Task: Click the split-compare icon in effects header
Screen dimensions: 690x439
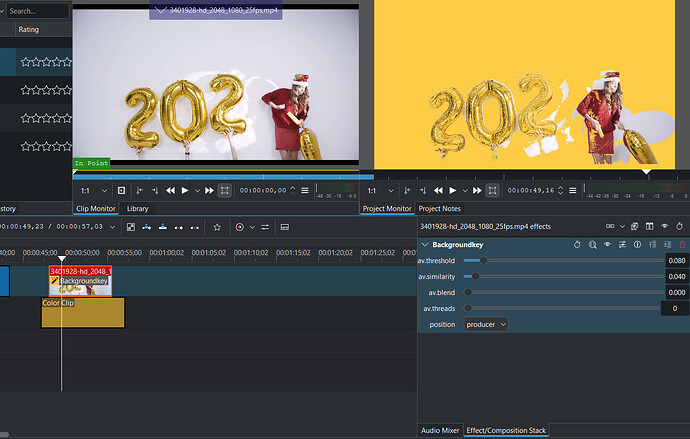Action: [x=610, y=226]
